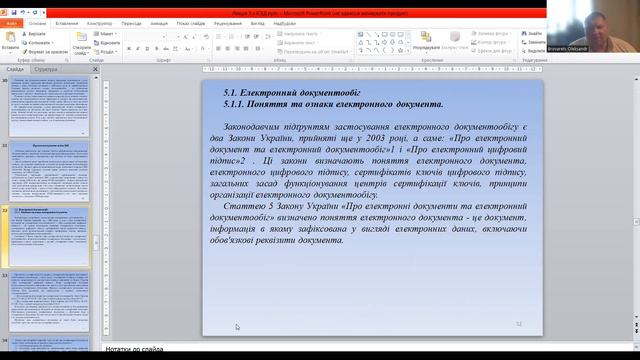Switch to the Показ слайдів ribbon tab
This screenshot has width=640, height=360.
[191, 23]
